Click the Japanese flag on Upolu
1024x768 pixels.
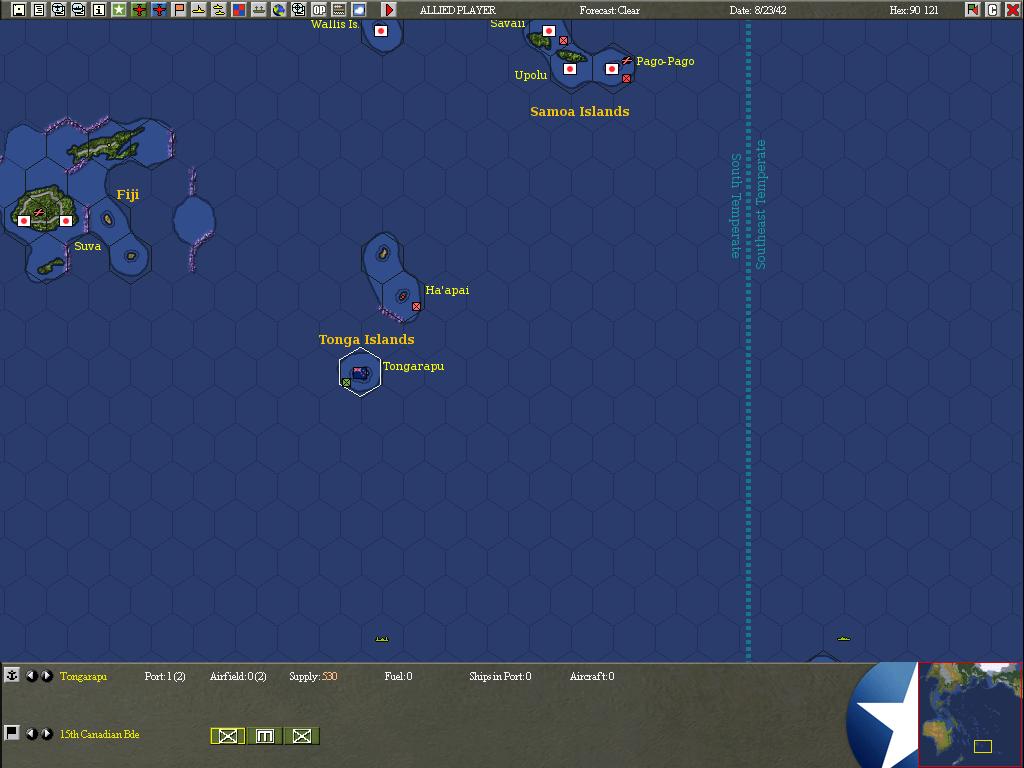569,69
